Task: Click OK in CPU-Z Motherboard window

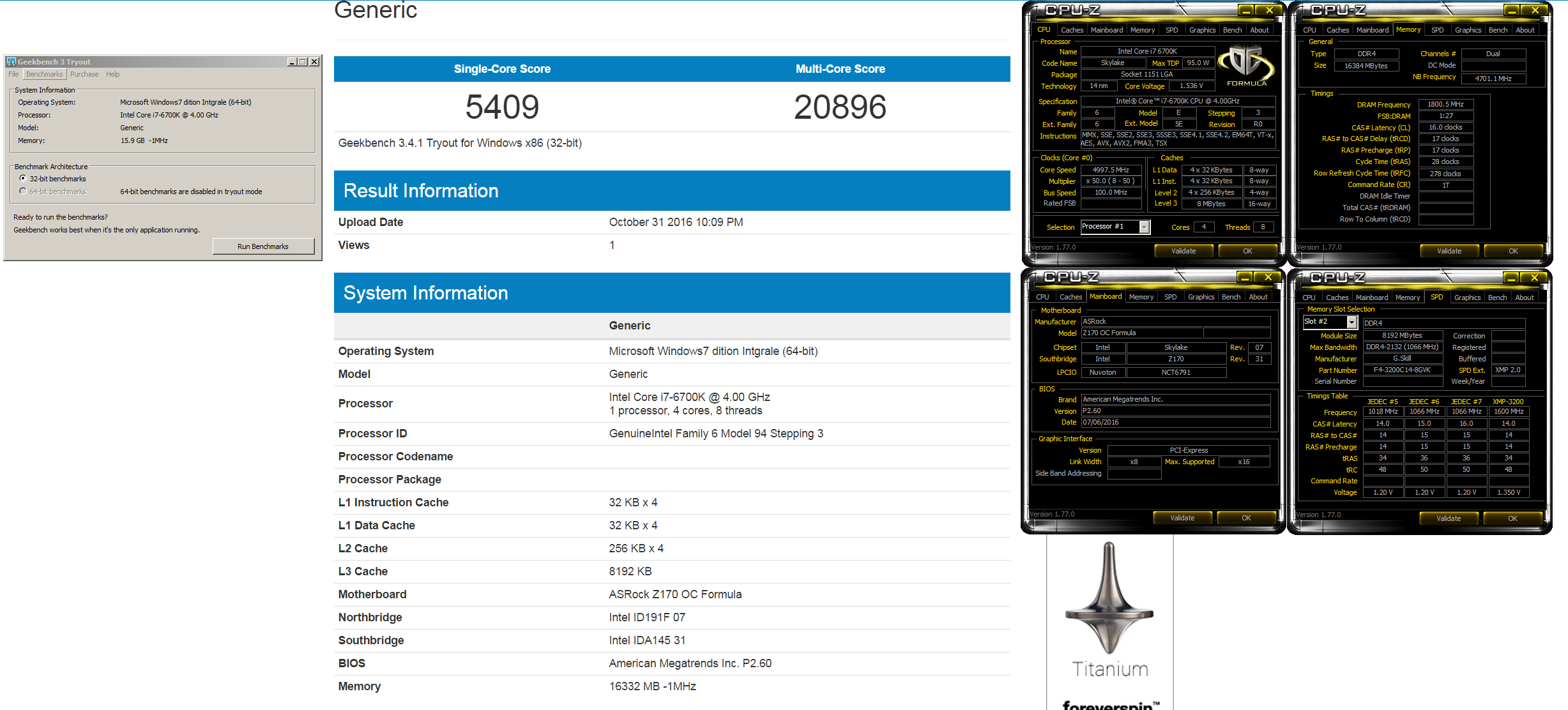Action: pos(1246,518)
